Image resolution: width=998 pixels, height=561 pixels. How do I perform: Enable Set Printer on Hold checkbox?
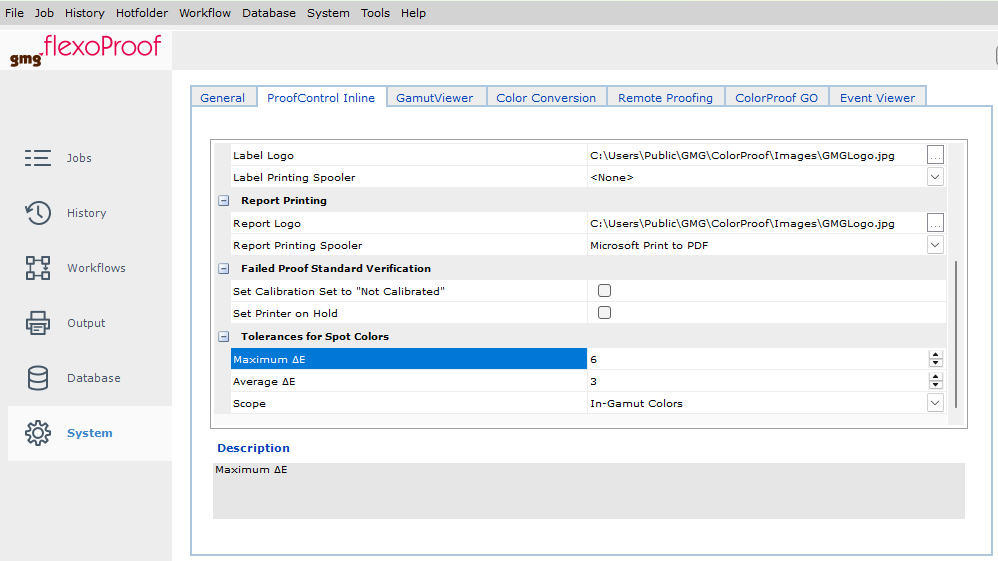pos(604,313)
